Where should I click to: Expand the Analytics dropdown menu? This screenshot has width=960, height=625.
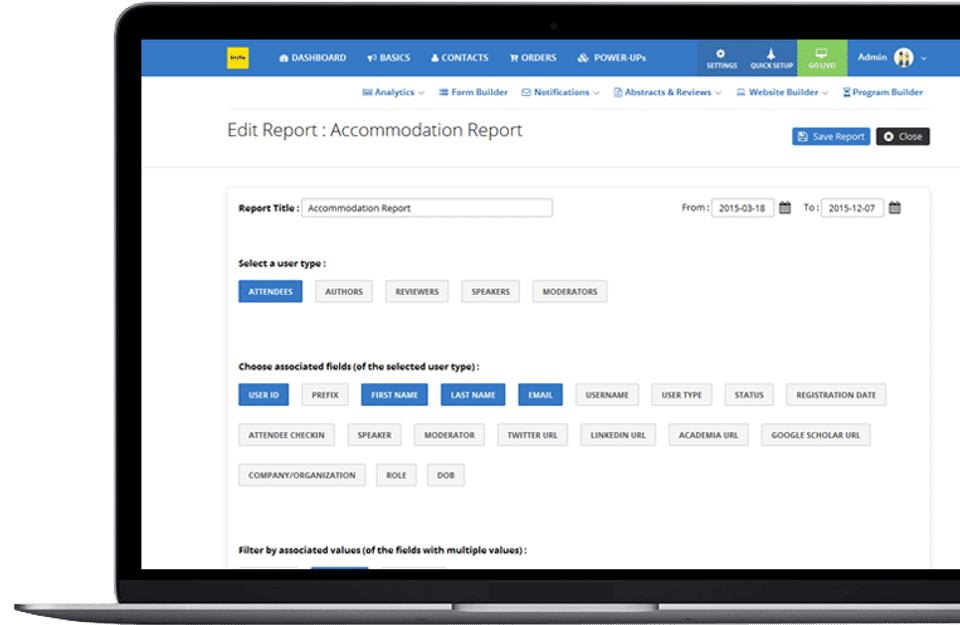pos(393,92)
